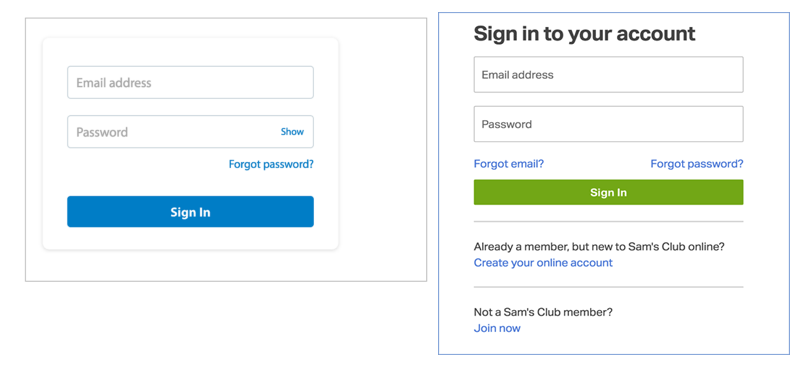Click Already a member, but new text
800x370 pixels.
coord(599,246)
